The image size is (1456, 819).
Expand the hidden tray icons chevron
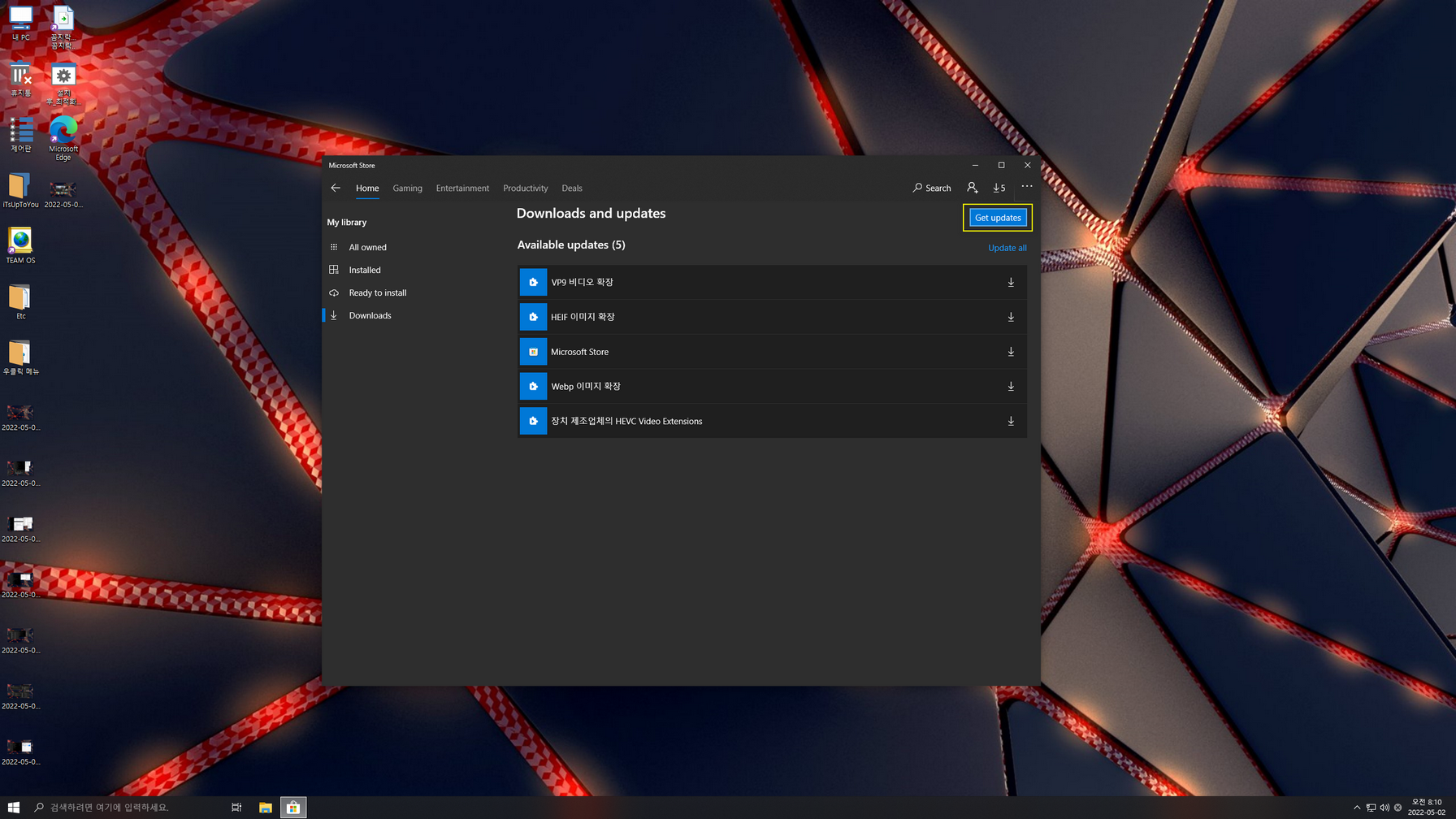[1357, 808]
